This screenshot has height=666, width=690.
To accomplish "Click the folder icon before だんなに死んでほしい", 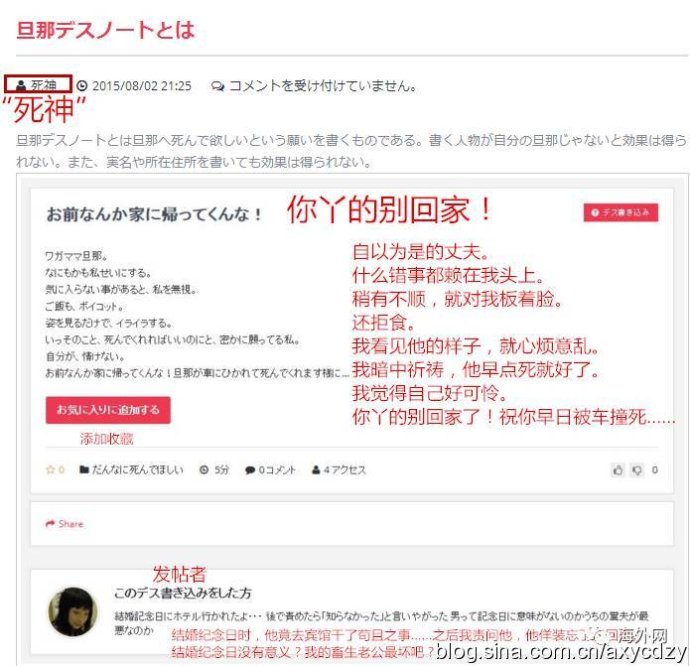I will click(x=84, y=470).
